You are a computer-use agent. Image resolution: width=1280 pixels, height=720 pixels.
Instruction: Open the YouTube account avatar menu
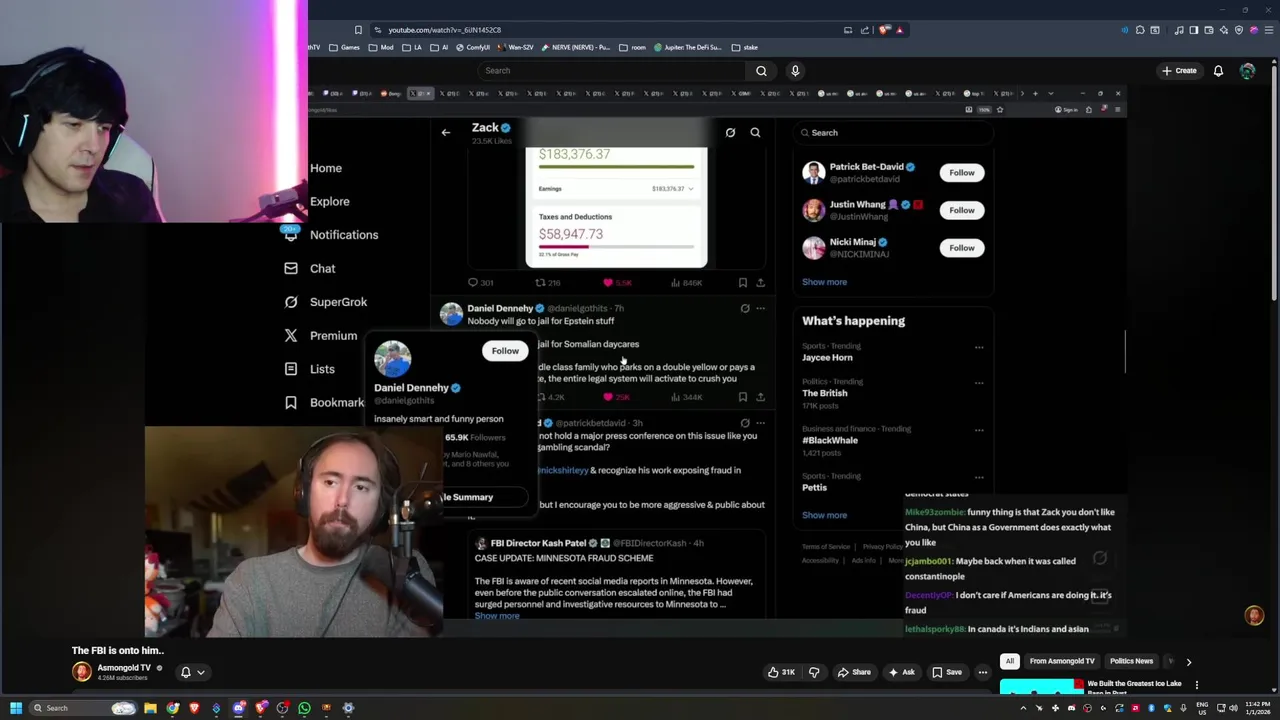1247,71
